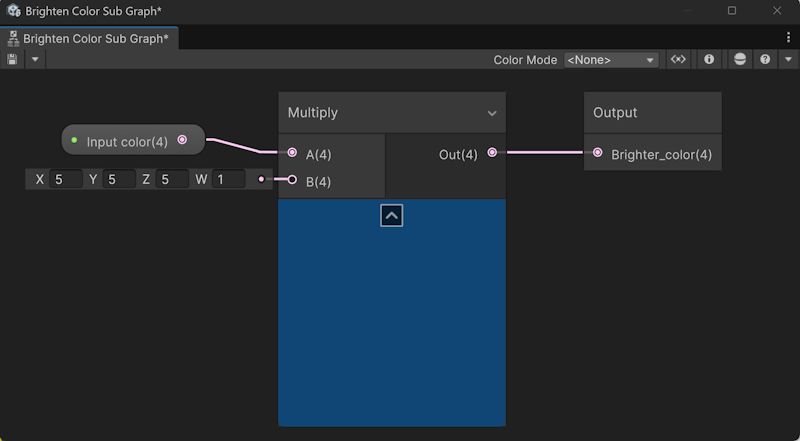Select the Output node title
Viewport: 800px width, 441px height.
(x=615, y=113)
